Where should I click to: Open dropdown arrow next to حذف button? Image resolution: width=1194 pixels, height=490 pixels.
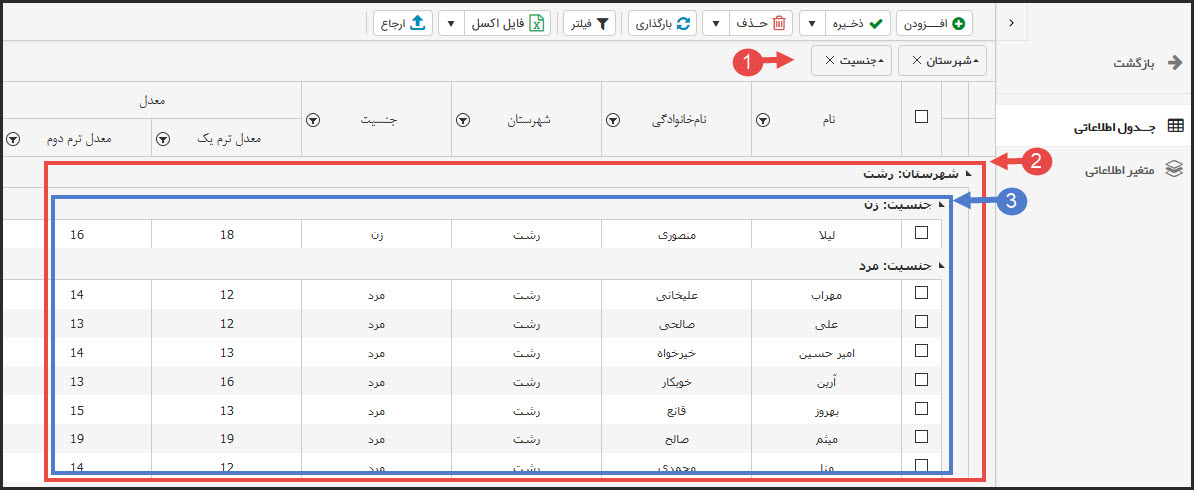pyautogui.click(x=715, y=24)
